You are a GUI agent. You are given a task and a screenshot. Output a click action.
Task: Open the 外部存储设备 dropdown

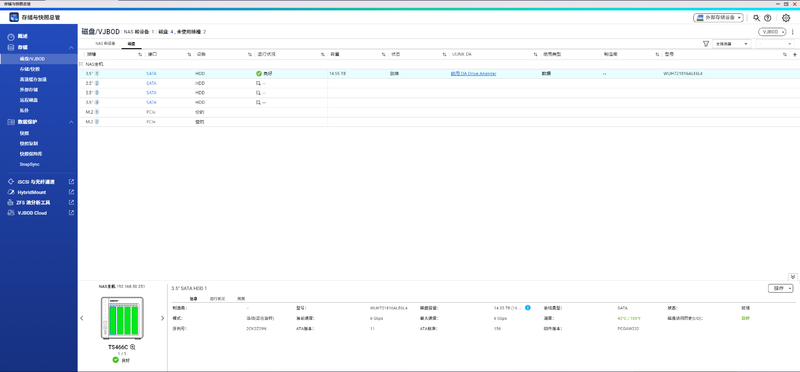(x=718, y=18)
